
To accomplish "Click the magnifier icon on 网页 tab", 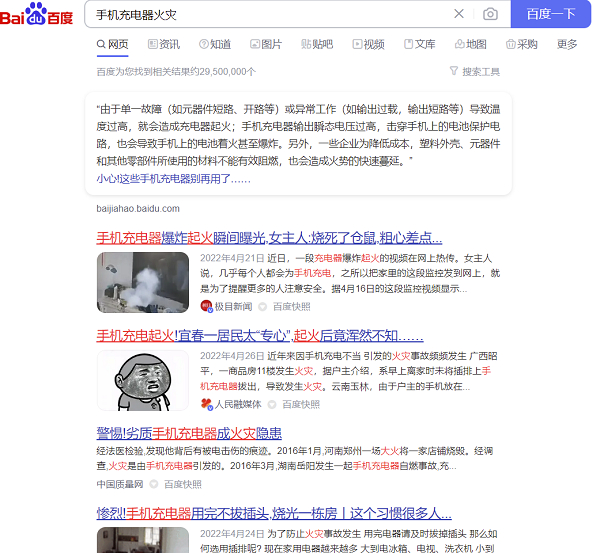I will click(x=101, y=44).
